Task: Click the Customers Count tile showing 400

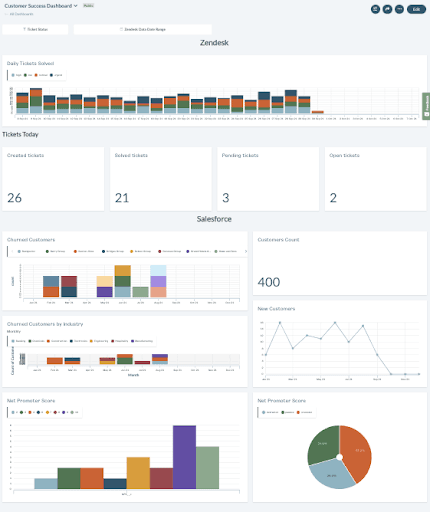Action: click(340, 263)
